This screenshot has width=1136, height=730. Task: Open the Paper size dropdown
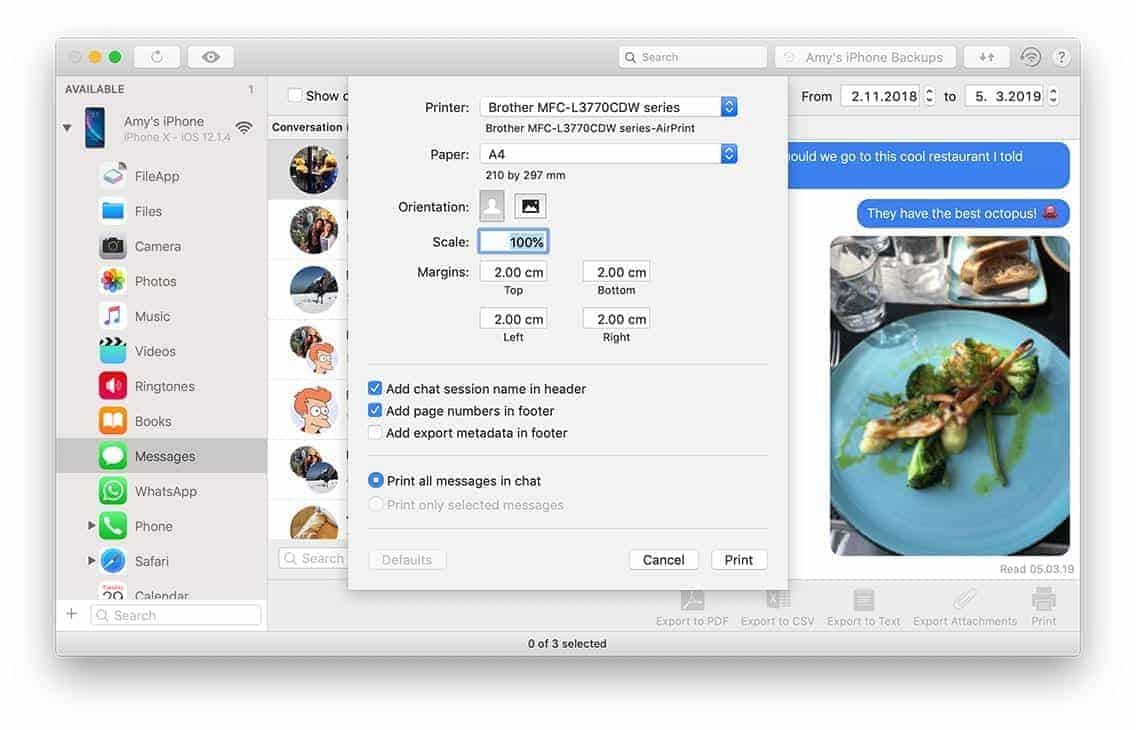(x=608, y=154)
